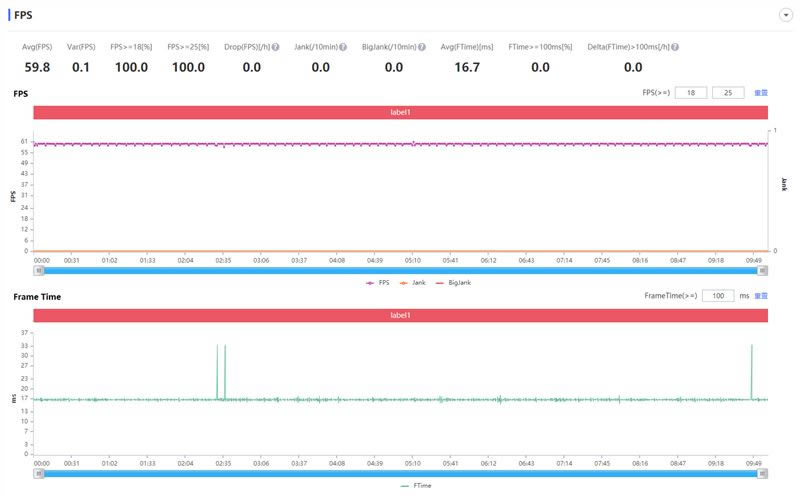The width and height of the screenshot is (800, 496).
Task: Click the Var(FPS) value 0.1
Action: [81, 67]
